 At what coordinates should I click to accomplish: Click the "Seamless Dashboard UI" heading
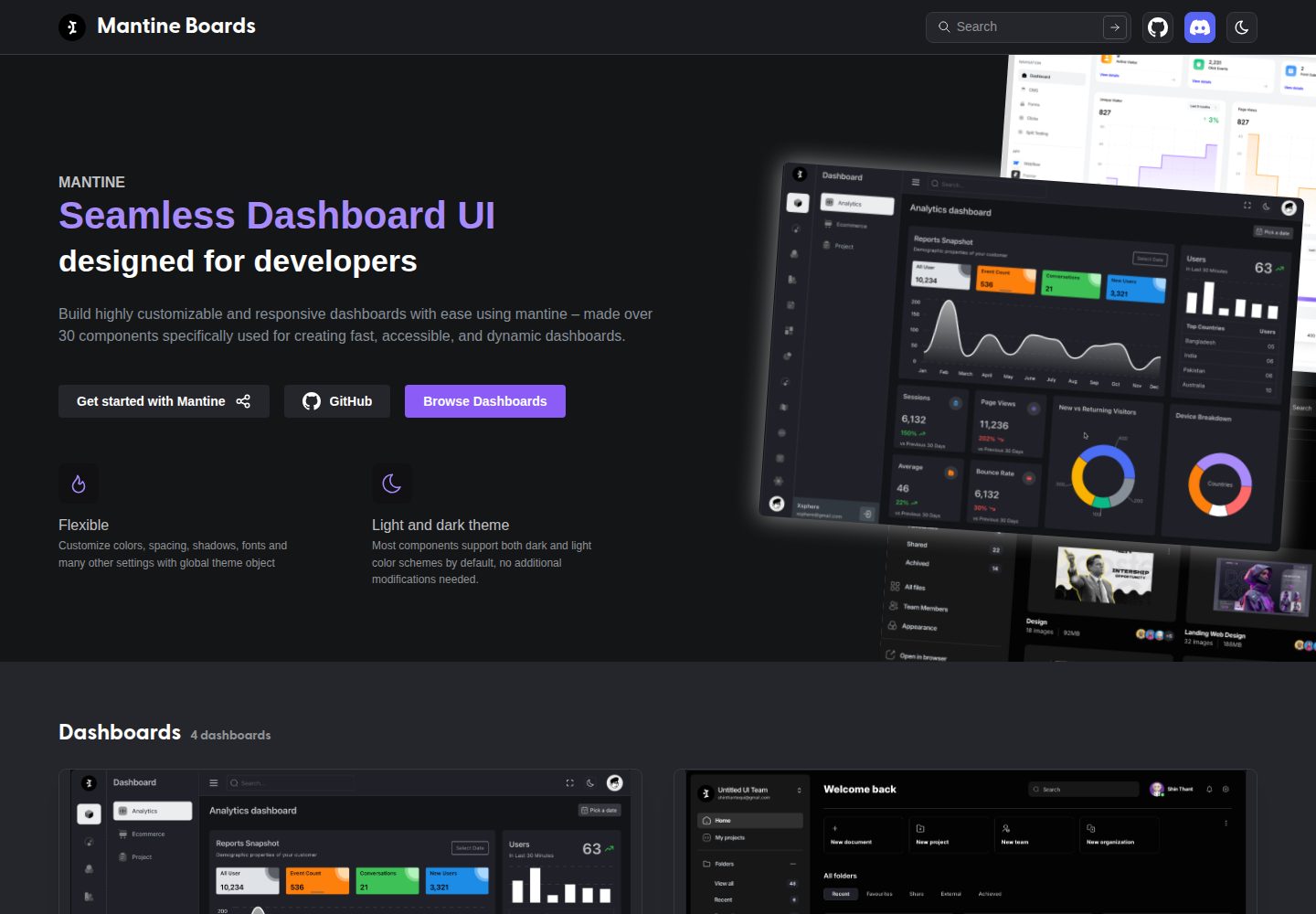coord(277,216)
